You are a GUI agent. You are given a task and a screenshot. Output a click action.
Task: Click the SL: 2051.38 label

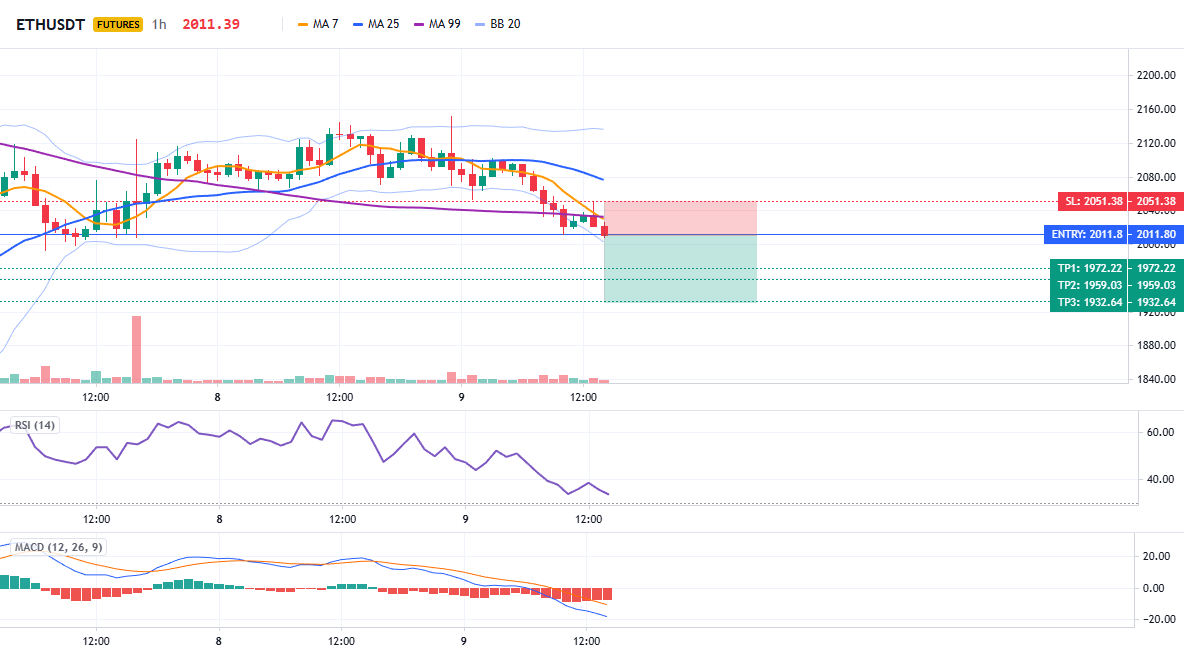coord(1092,202)
